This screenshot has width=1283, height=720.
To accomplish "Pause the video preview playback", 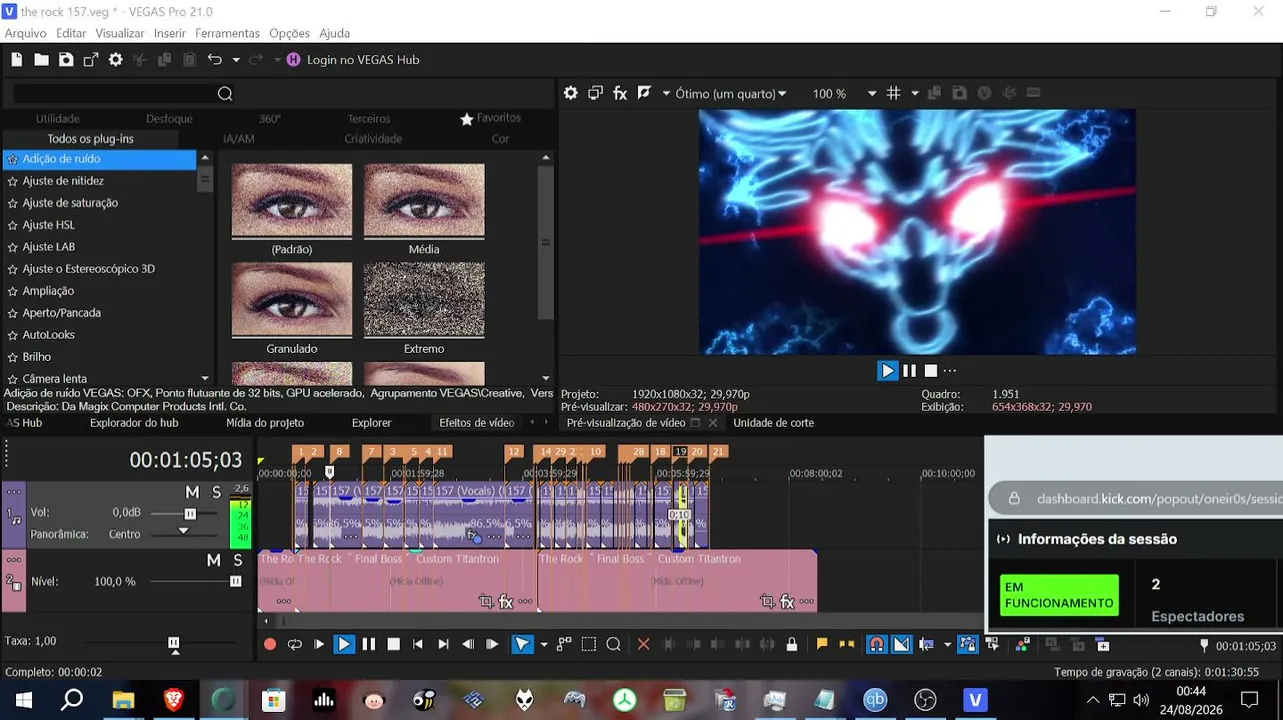I will [909, 371].
